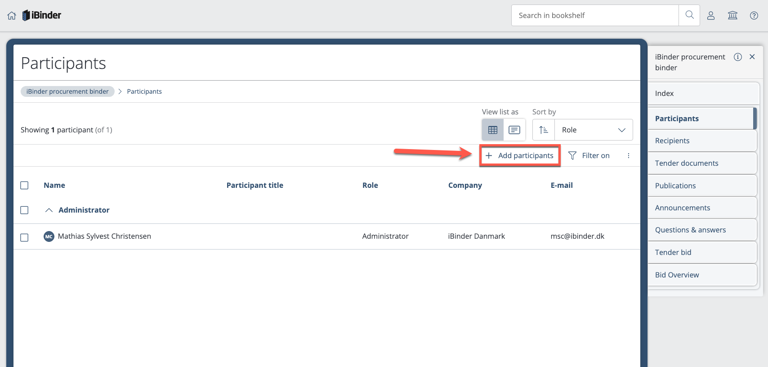
Task: Open the three-dot more options menu
Action: coord(628,156)
